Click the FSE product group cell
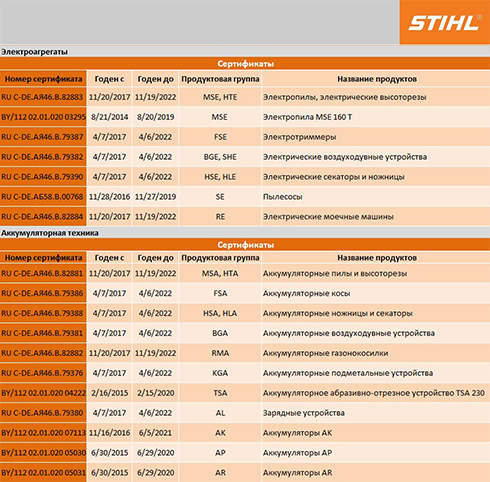 [220, 137]
